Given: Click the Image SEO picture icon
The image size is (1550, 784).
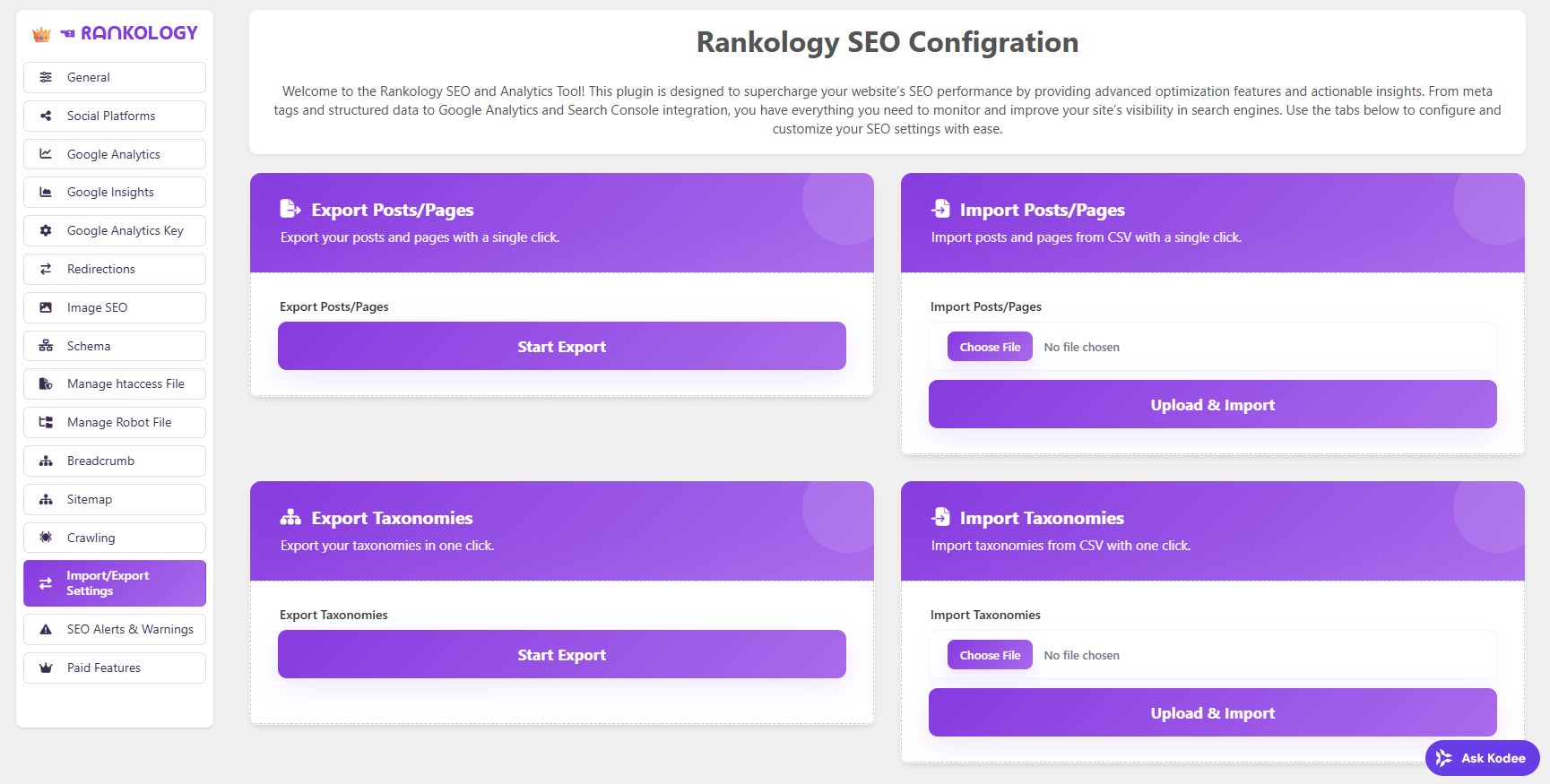Looking at the screenshot, I should [x=46, y=307].
